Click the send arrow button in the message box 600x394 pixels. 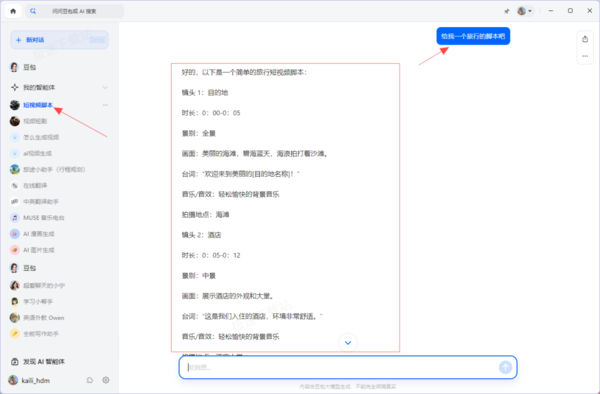505,367
